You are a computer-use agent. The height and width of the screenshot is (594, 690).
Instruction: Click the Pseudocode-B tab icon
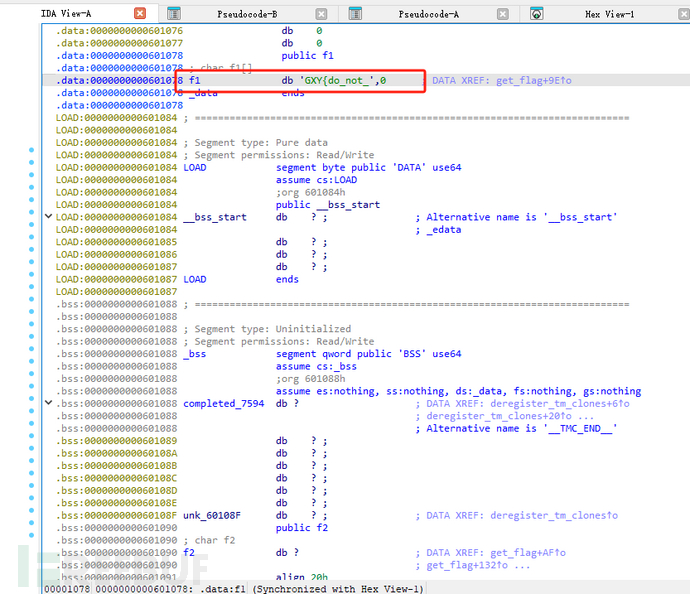174,13
